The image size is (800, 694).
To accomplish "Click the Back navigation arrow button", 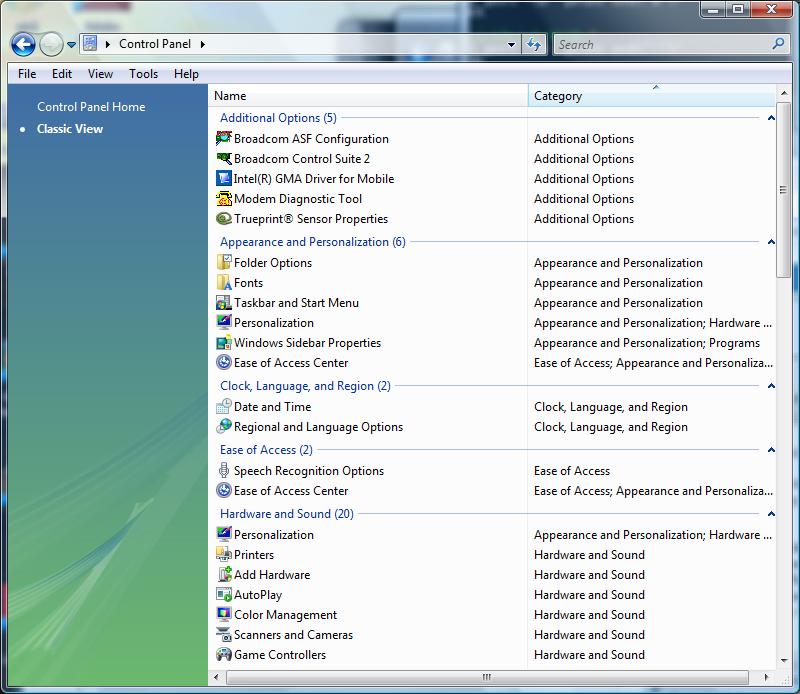I will [23, 44].
